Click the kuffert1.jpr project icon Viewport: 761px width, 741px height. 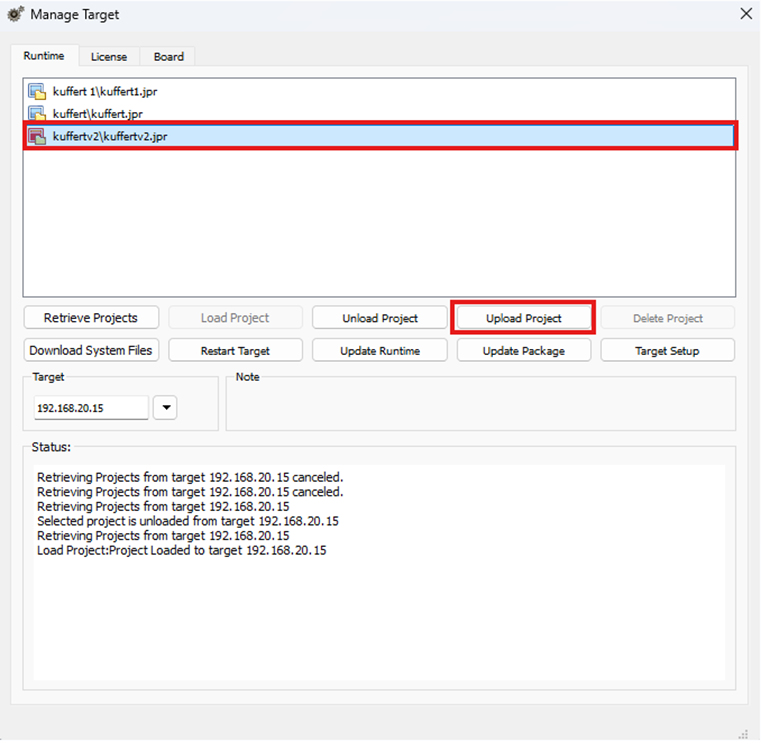point(37,91)
